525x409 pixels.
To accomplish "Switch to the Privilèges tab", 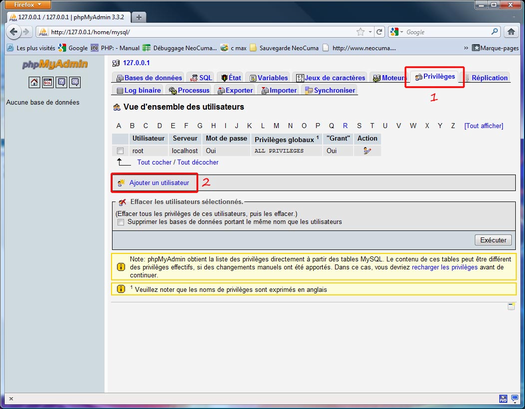I will tap(435, 77).
